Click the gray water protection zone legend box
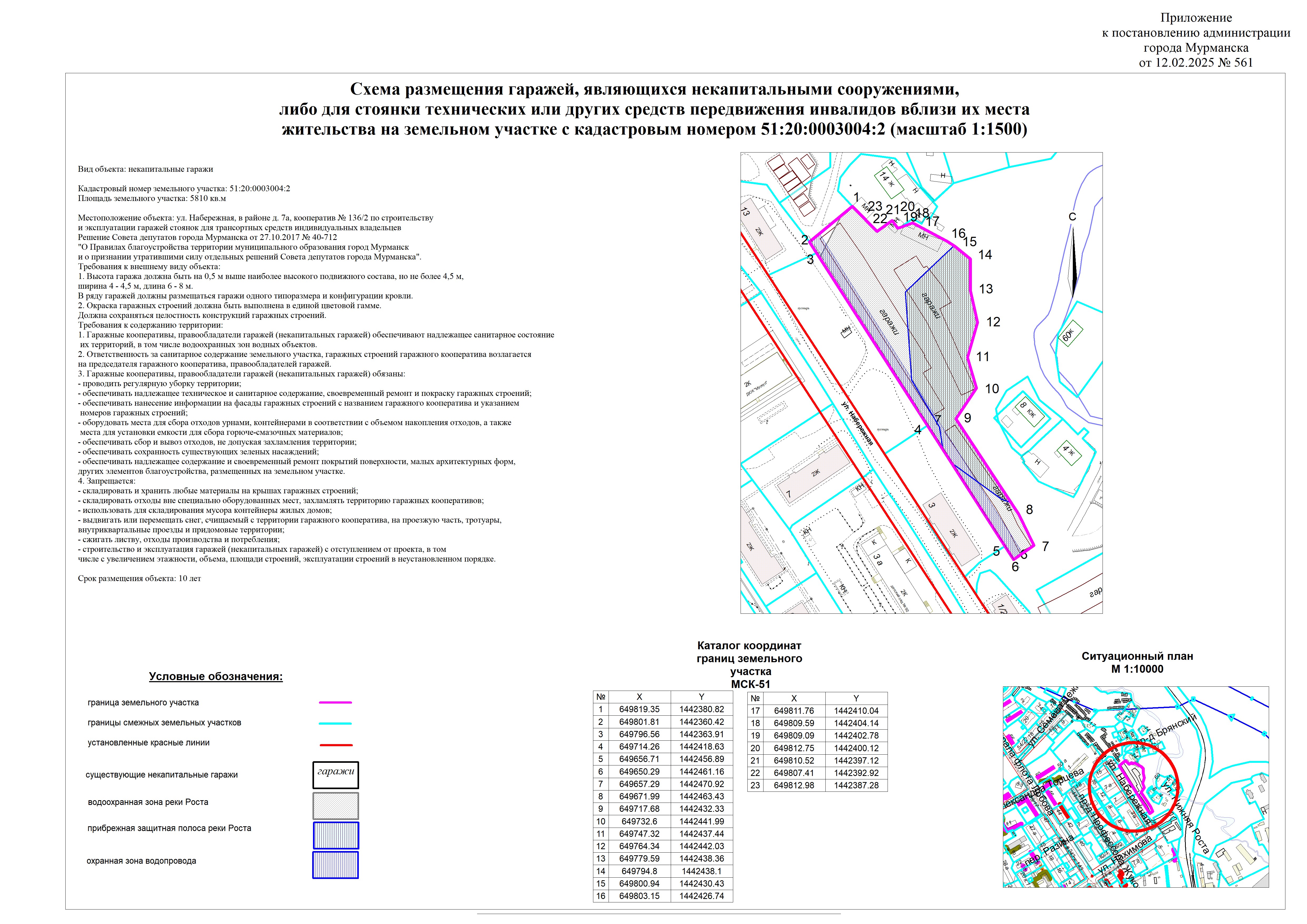Image resolution: width=1307 pixels, height=924 pixels. click(x=335, y=806)
